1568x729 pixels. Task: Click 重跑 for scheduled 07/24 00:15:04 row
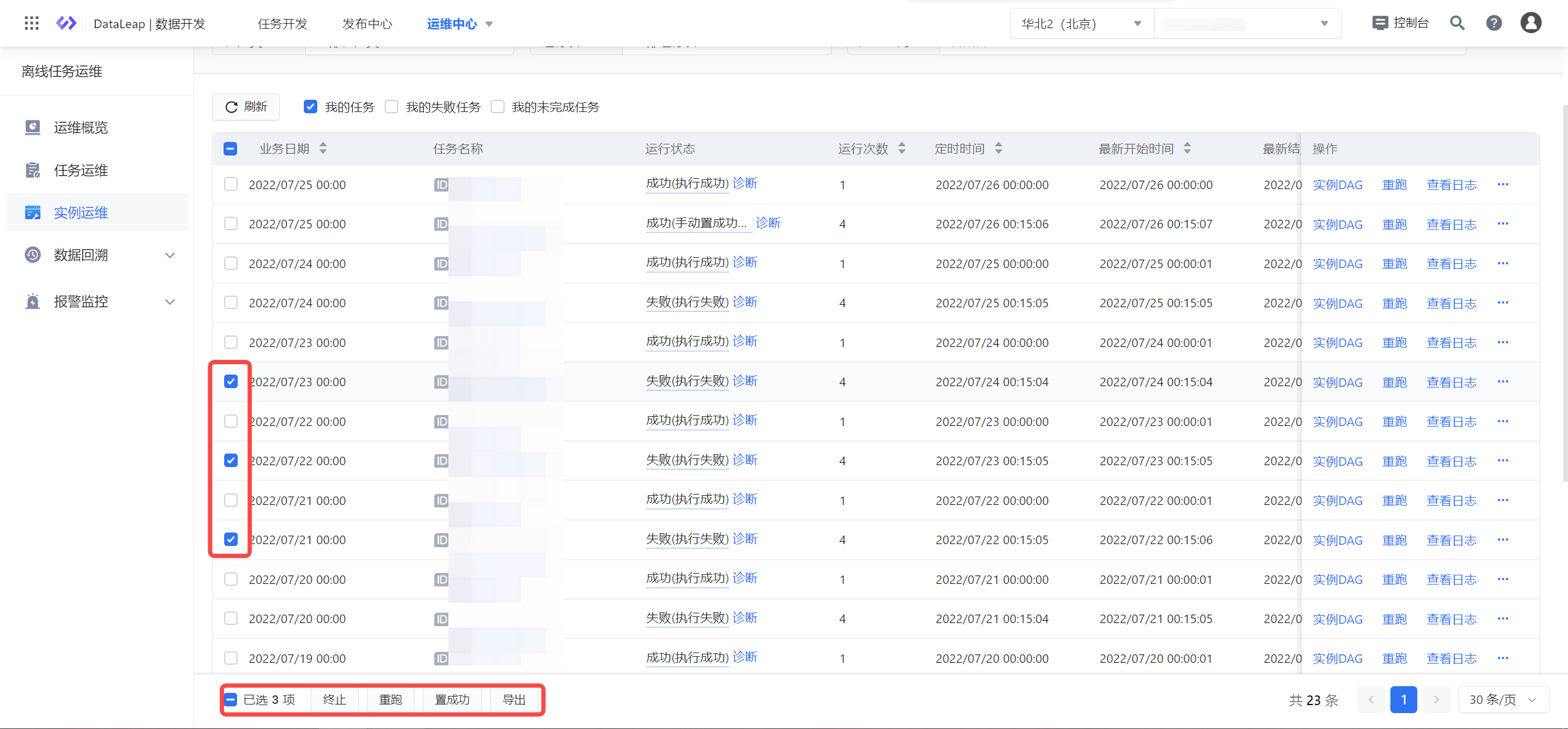(1395, 382)
